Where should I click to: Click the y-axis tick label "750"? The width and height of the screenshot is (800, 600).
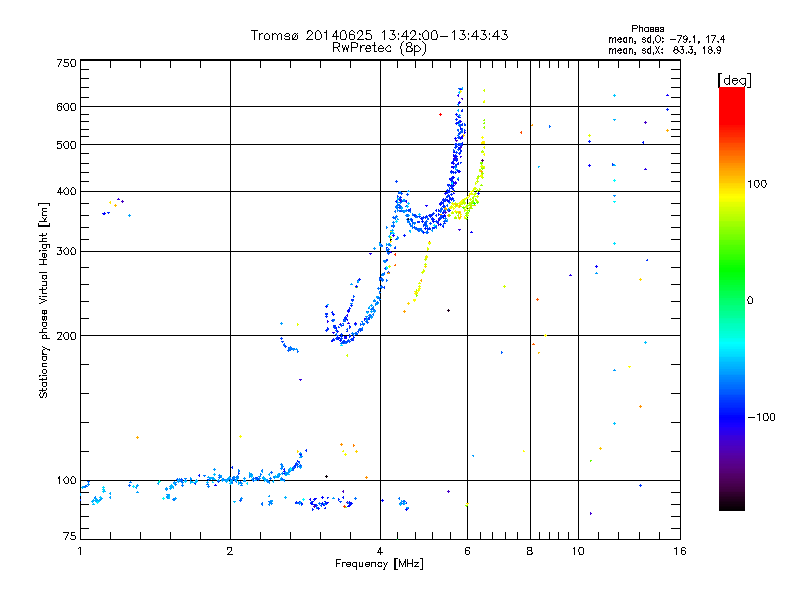[x=66, y=63]
